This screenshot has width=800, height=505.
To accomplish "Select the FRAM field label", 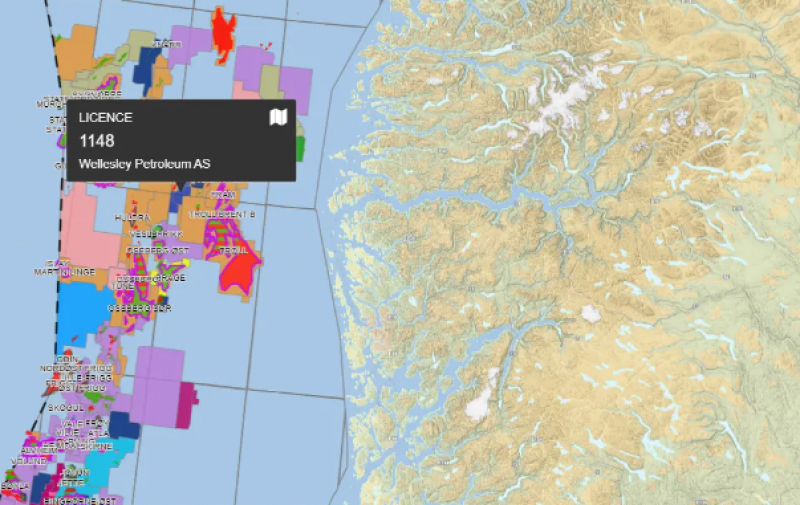I will click(221, 195).
